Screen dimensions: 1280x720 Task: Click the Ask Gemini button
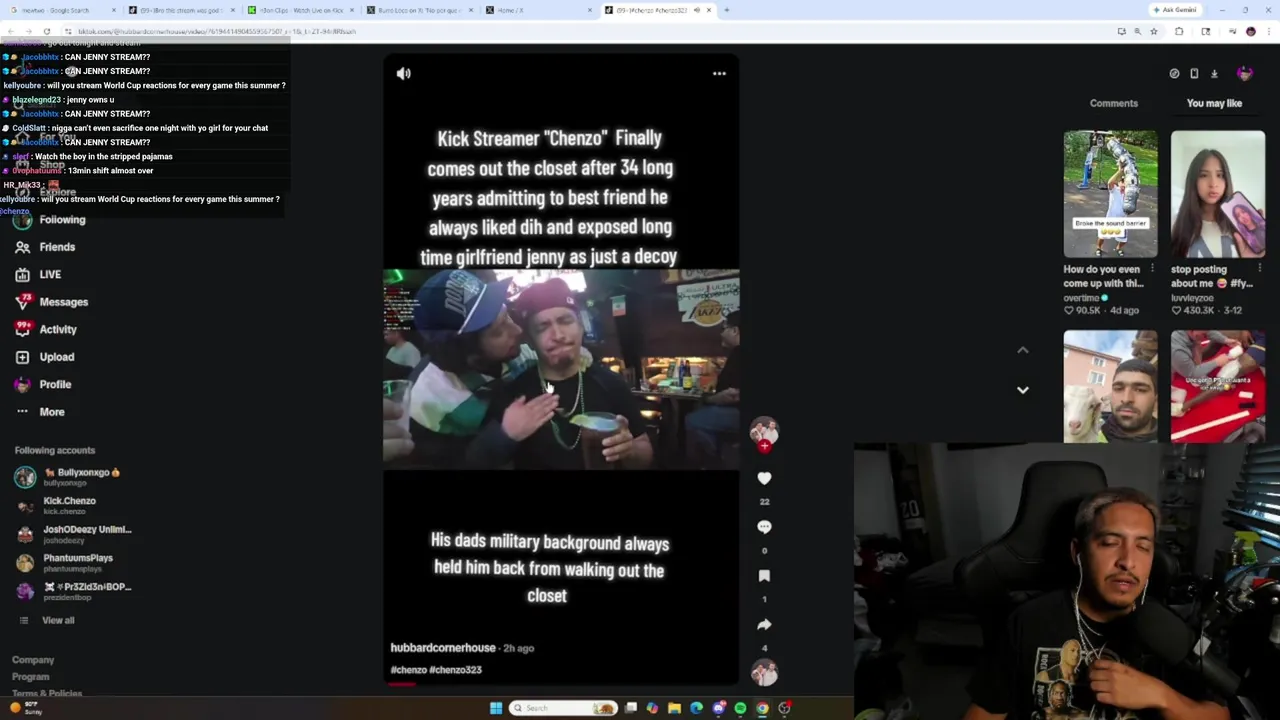(1174, 10)
